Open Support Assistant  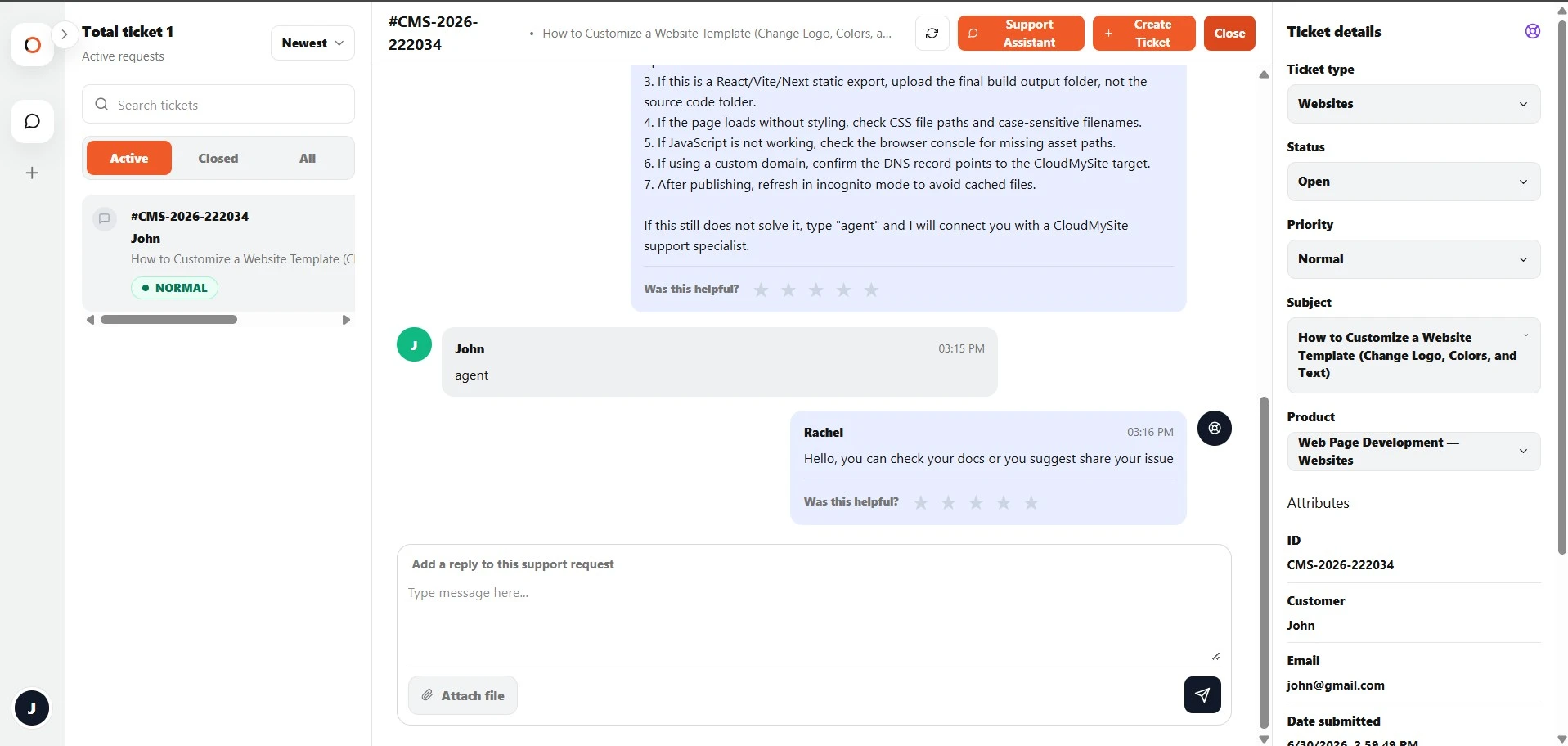1020,34
